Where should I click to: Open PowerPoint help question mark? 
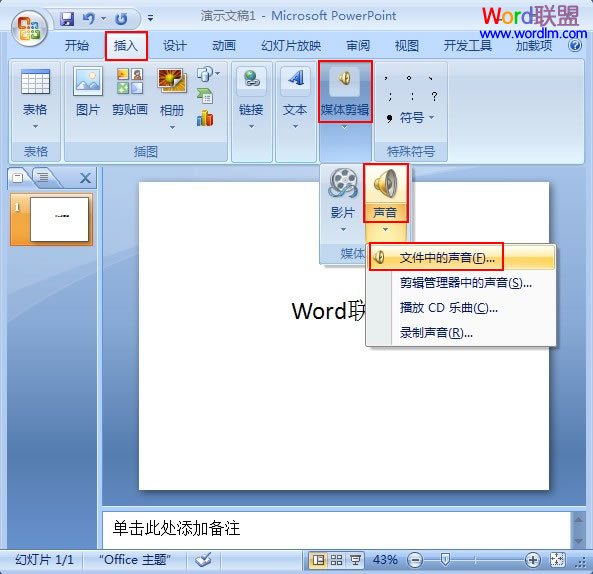(x=575, y=45)
